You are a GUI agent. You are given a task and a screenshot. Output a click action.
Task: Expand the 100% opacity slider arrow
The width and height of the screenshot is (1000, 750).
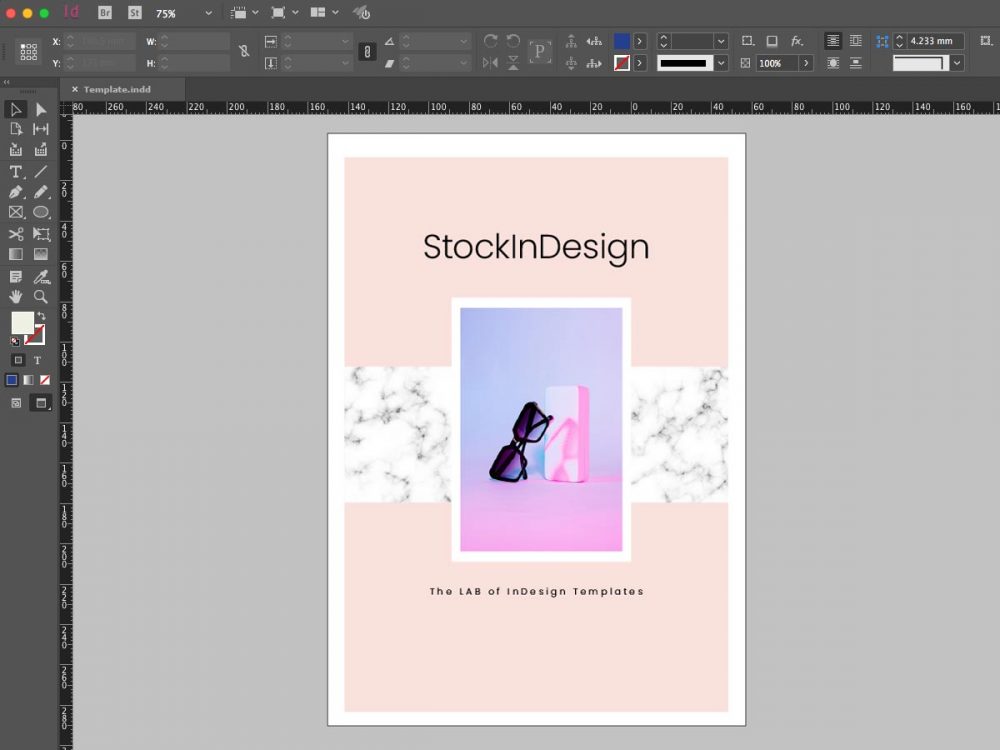806,63
